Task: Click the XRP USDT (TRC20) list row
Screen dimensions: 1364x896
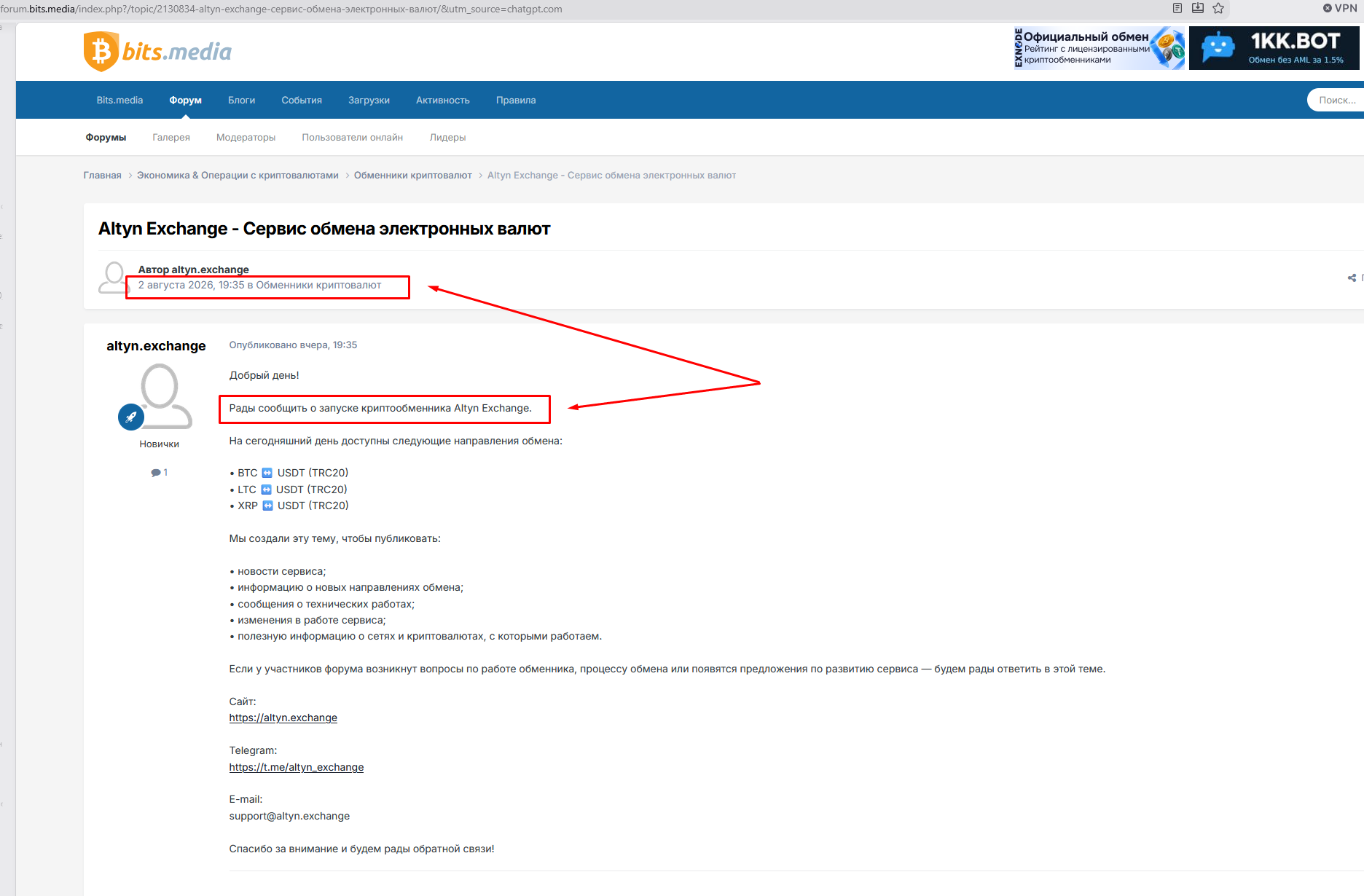Action: pyautogui.click(x=289, y=506)
